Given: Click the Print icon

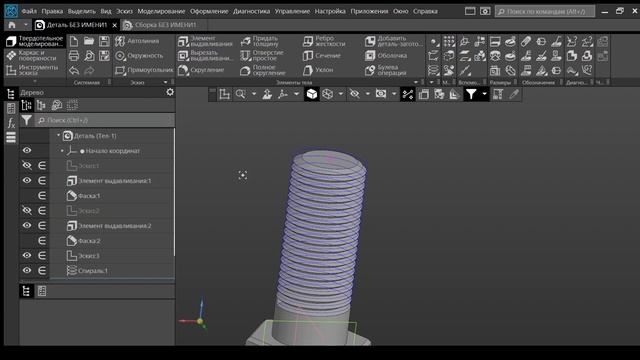Looking at the screenshot, I should (x=74, y=56).
